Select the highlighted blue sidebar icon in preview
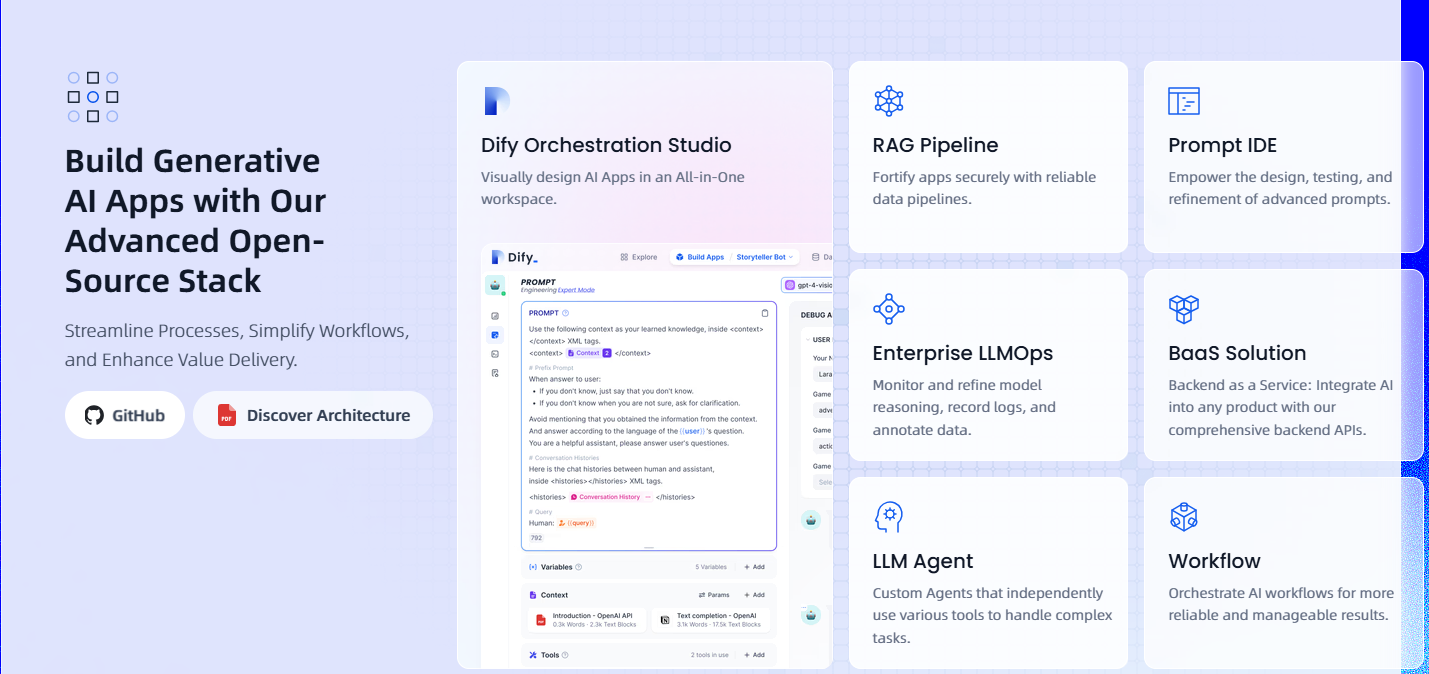The image size is (1429, 674). point(495,334)
